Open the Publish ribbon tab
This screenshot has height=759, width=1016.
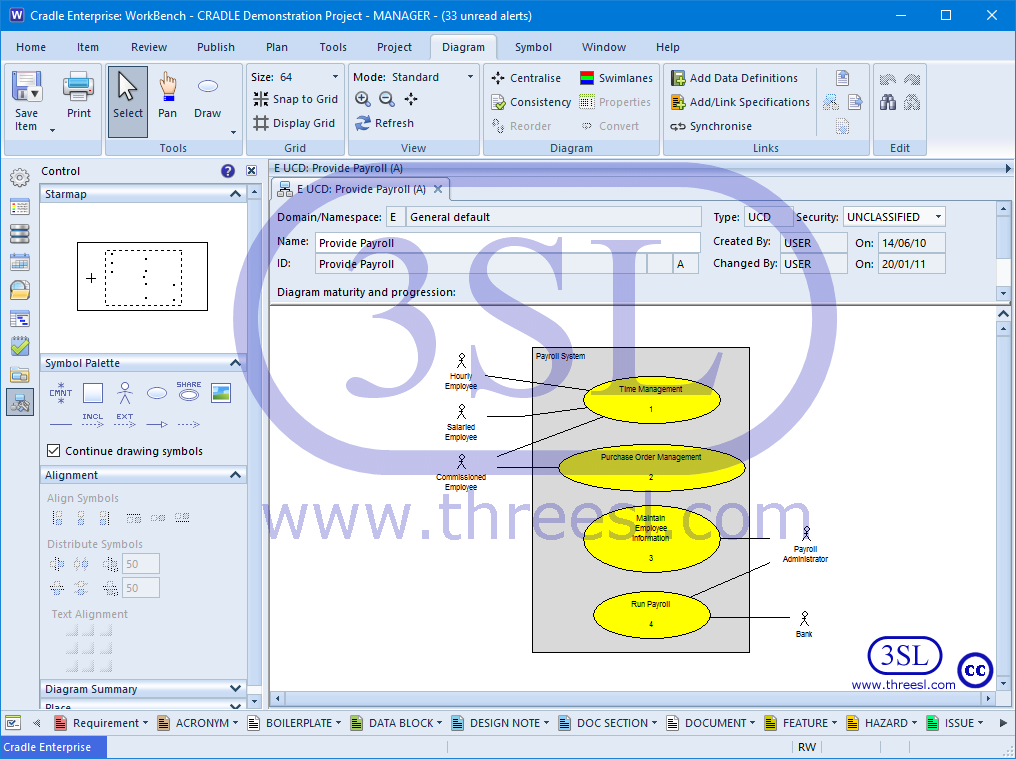(216, 47)
